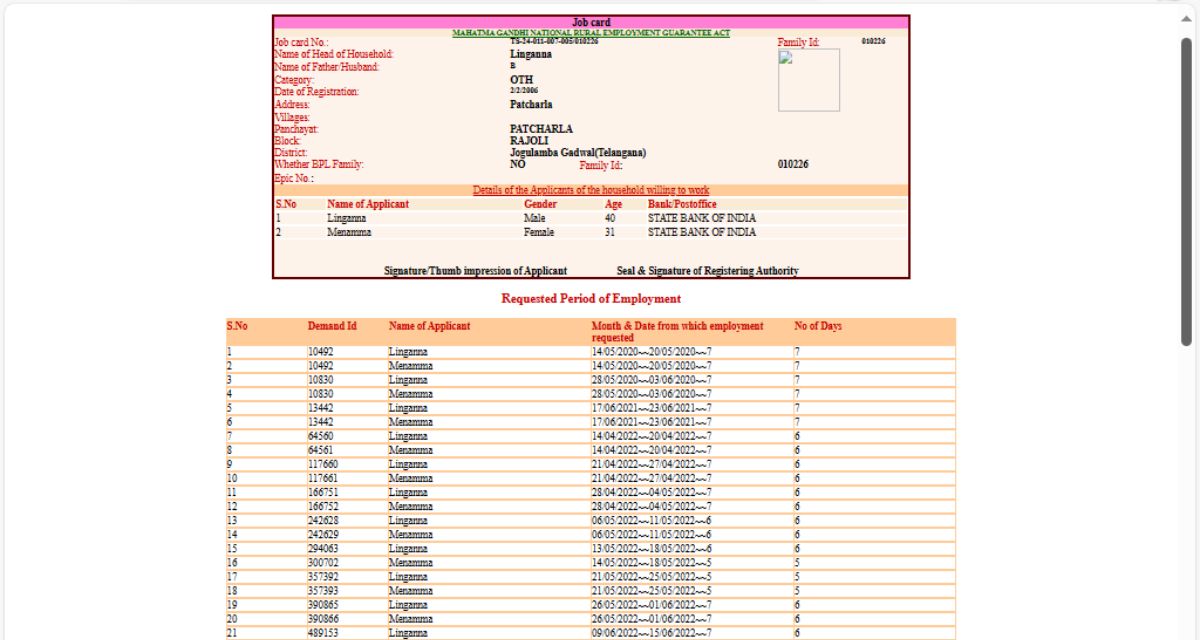
Task: Click demand ID 489153 in row 21
Action: pyautogui.click(x=323, y=633)
